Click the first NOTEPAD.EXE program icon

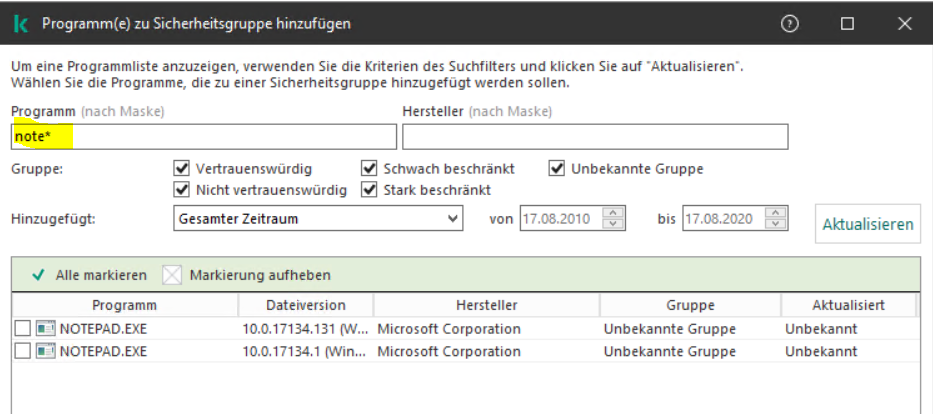45,329
